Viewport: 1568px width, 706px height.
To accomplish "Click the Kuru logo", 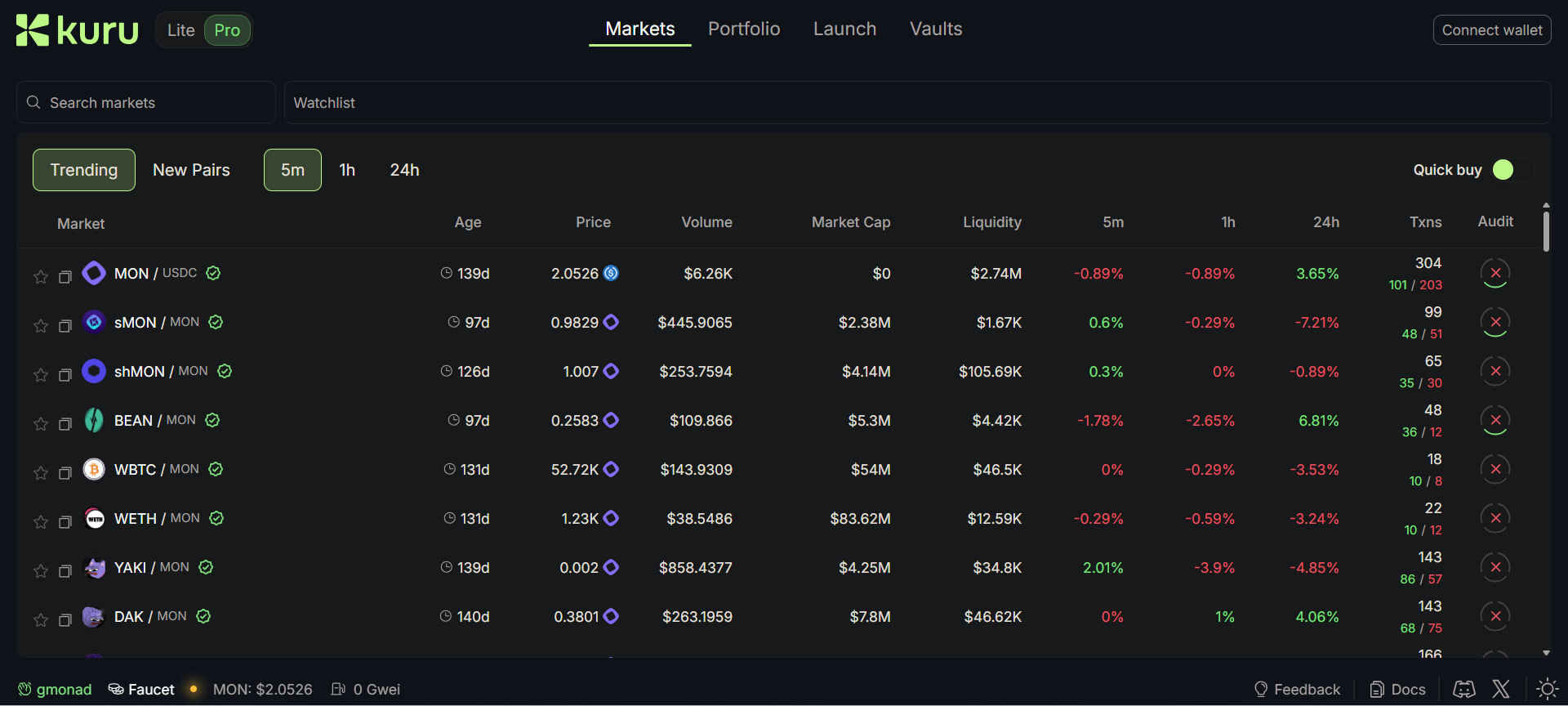I will click(x=78, y=30).
